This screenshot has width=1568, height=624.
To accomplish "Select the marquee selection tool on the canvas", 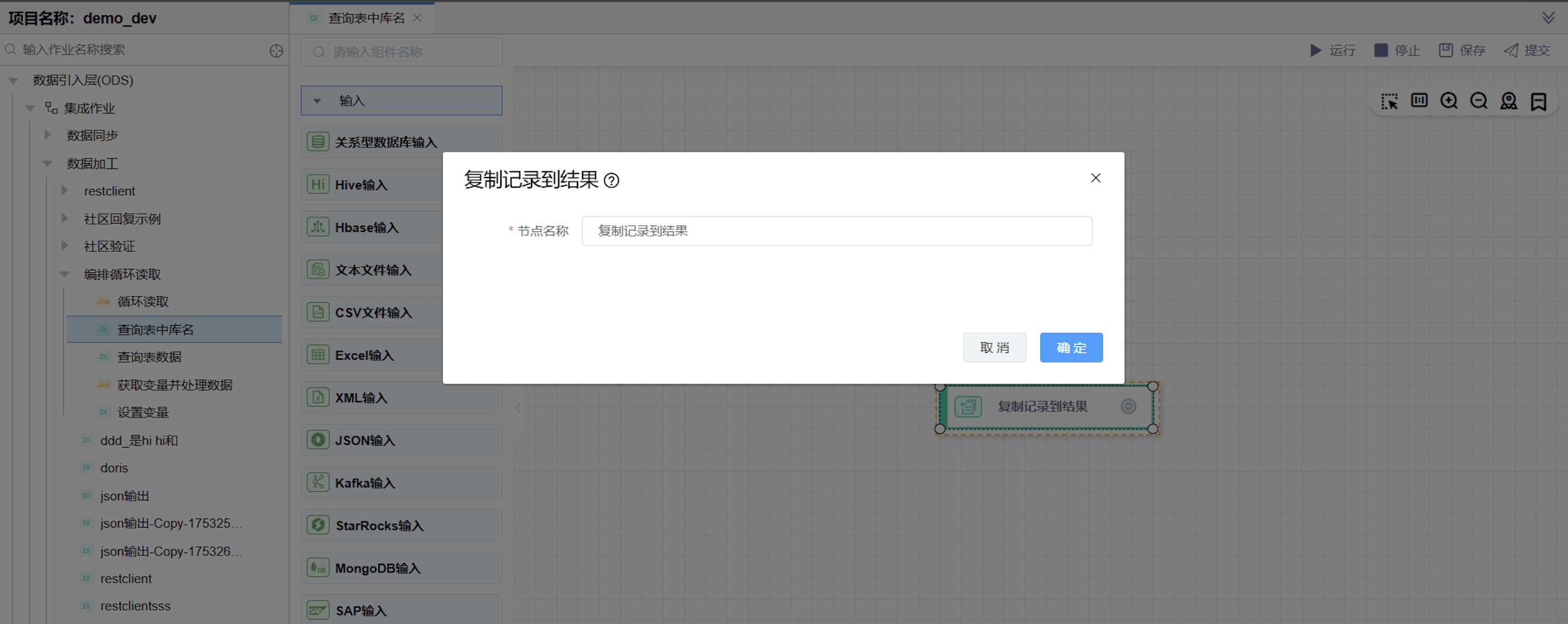I will (1390, 101).
